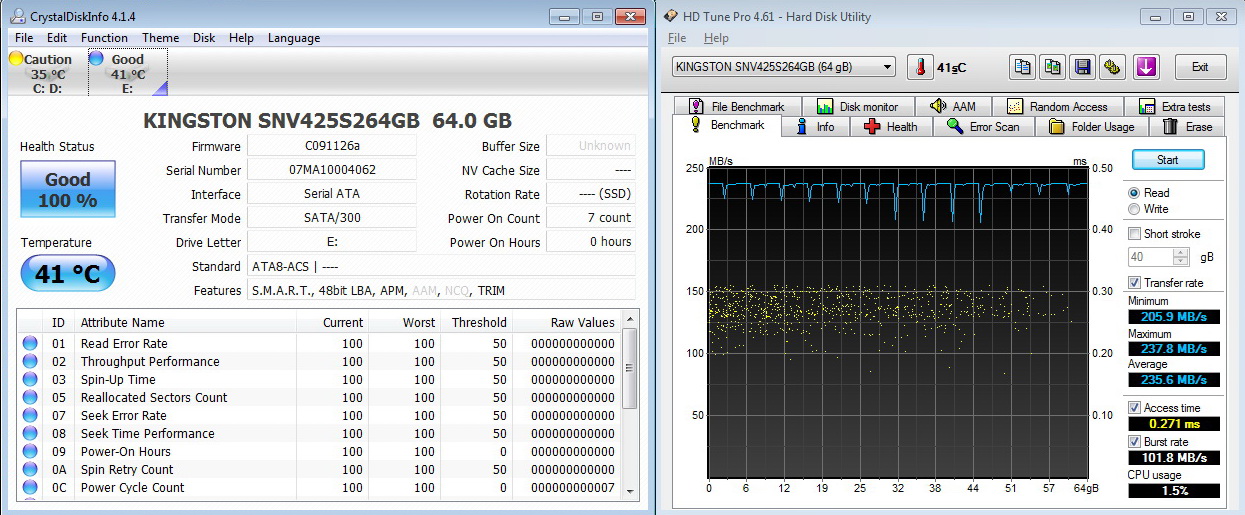Click the Transfer Mode value SATA/300
This screenshot has width=1245, height=515.
click(332, 218)
